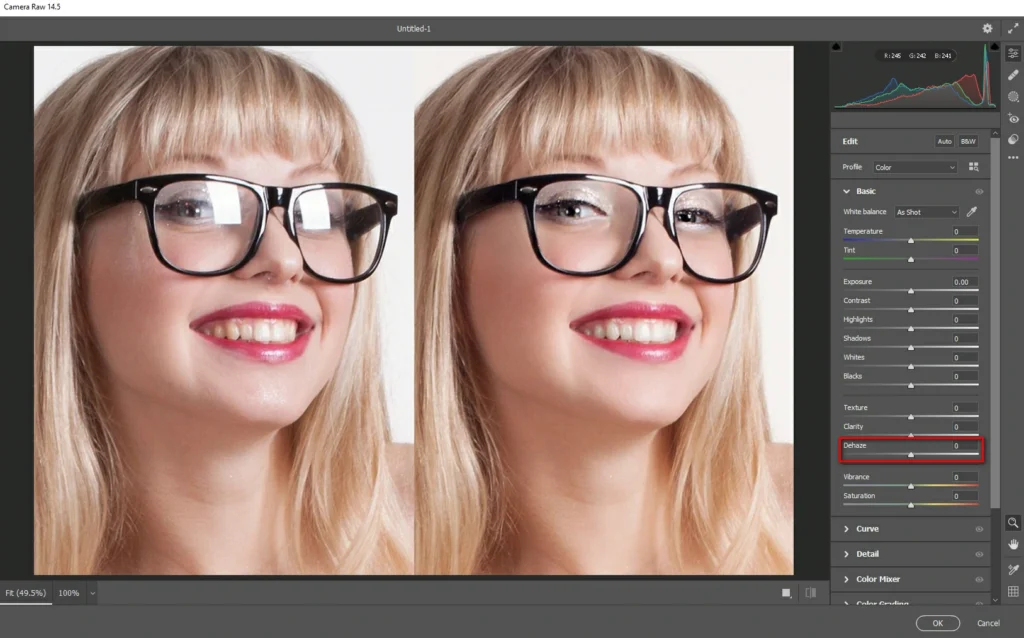1024x638 pixels.
Task: Browse profiles with grid icon
Action: pyautogui.click(x=974, y=167)
